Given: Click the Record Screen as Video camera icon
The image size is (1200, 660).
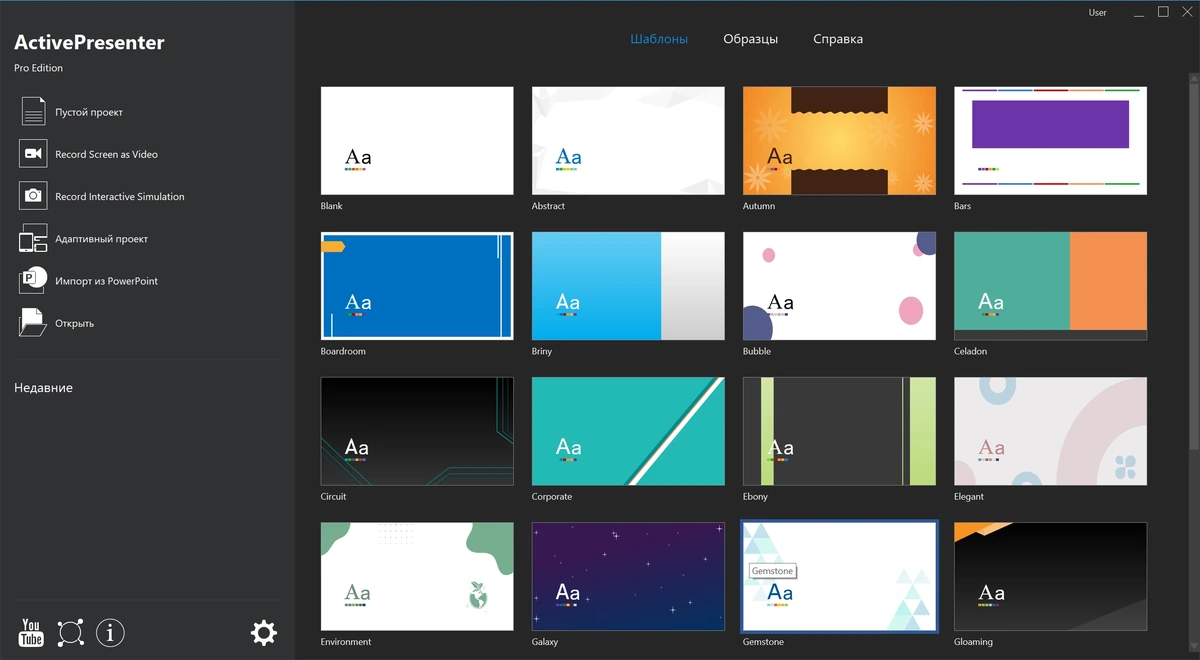Looking at the screenshot, I should coord(33,153).
